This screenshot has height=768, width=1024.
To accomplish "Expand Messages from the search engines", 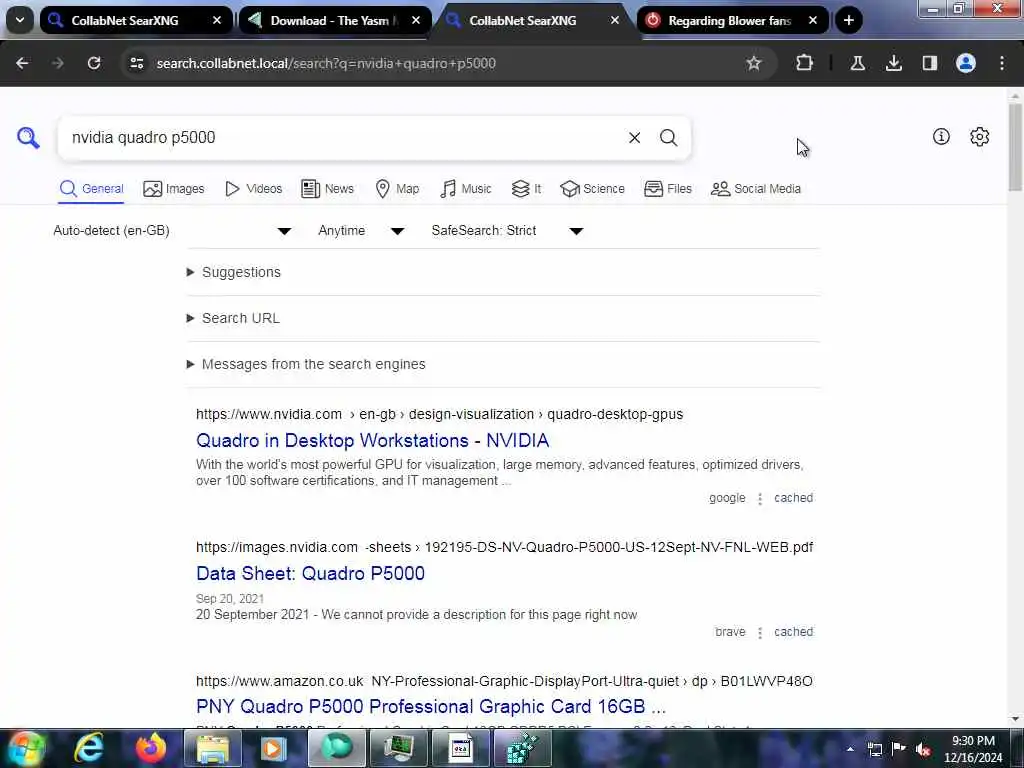I will point(306,364).
